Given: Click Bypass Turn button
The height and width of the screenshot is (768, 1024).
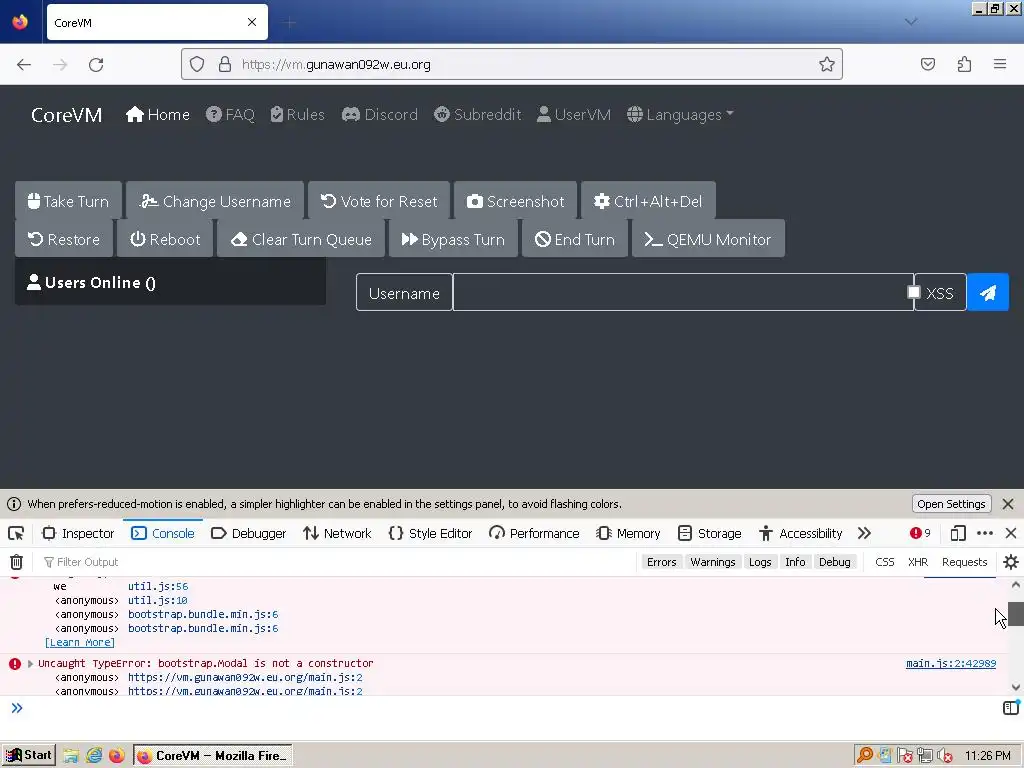Looking at the screenshot, I should (453, 239).
